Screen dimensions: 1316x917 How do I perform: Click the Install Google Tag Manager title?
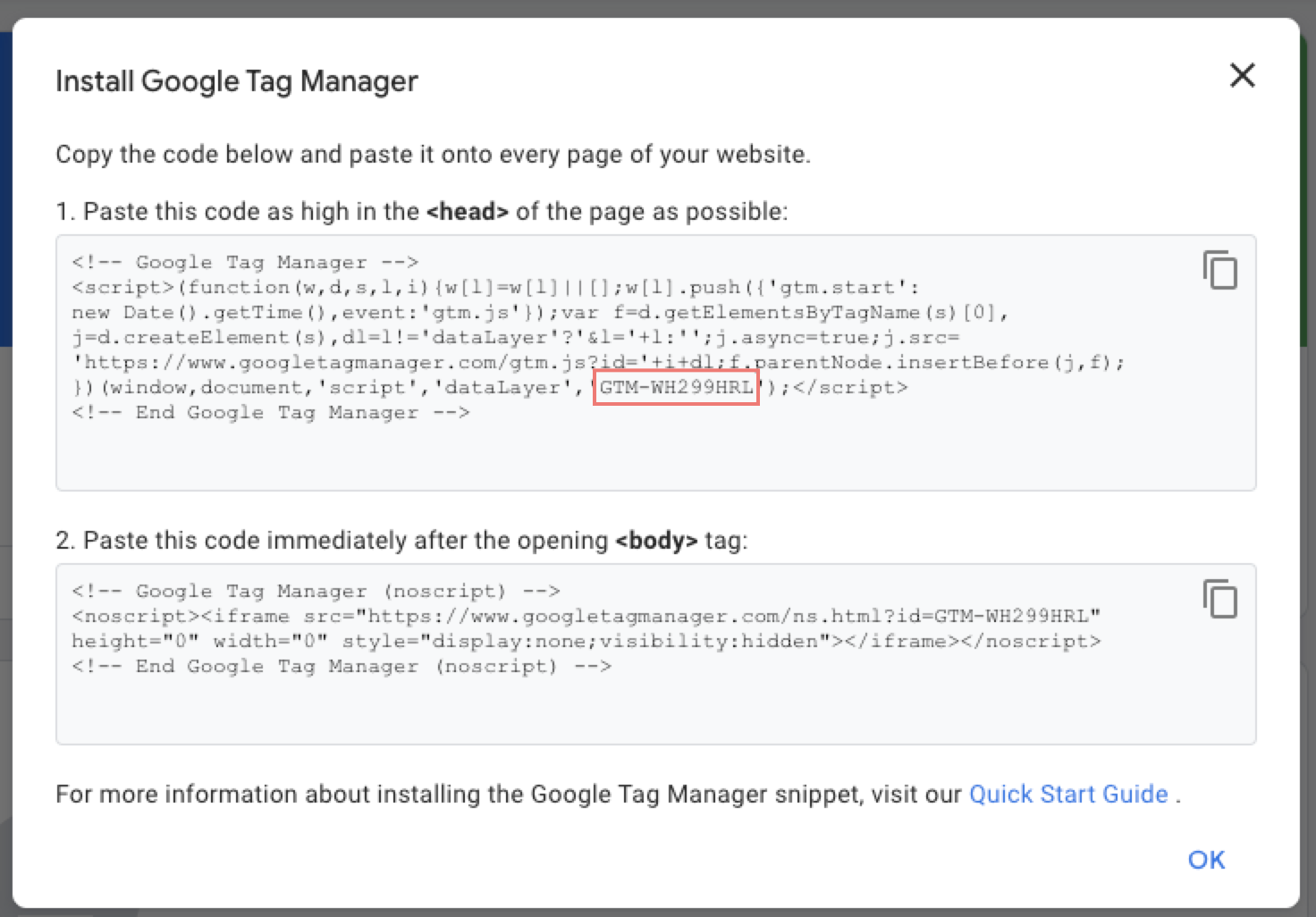236,80
